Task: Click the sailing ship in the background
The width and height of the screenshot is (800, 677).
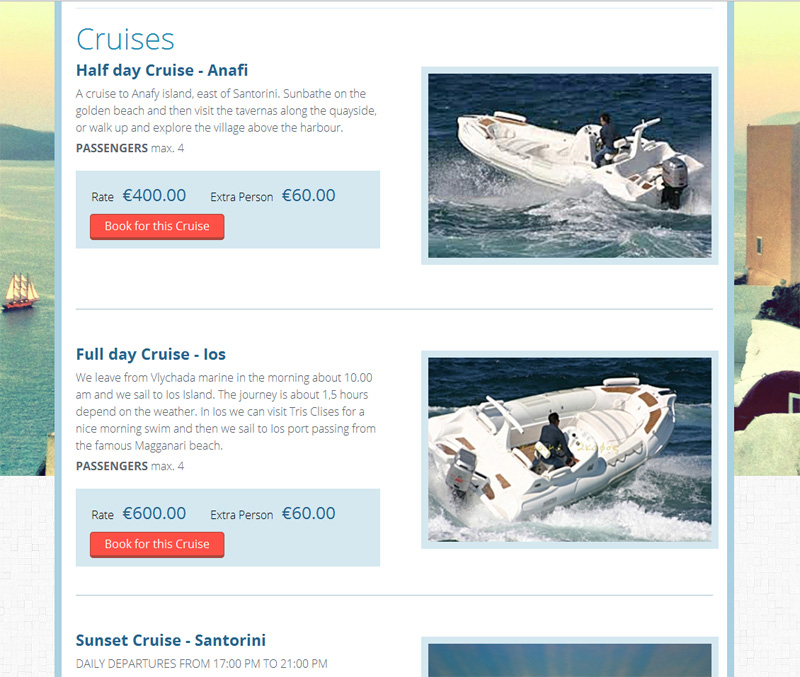Action: coord(20,291)
